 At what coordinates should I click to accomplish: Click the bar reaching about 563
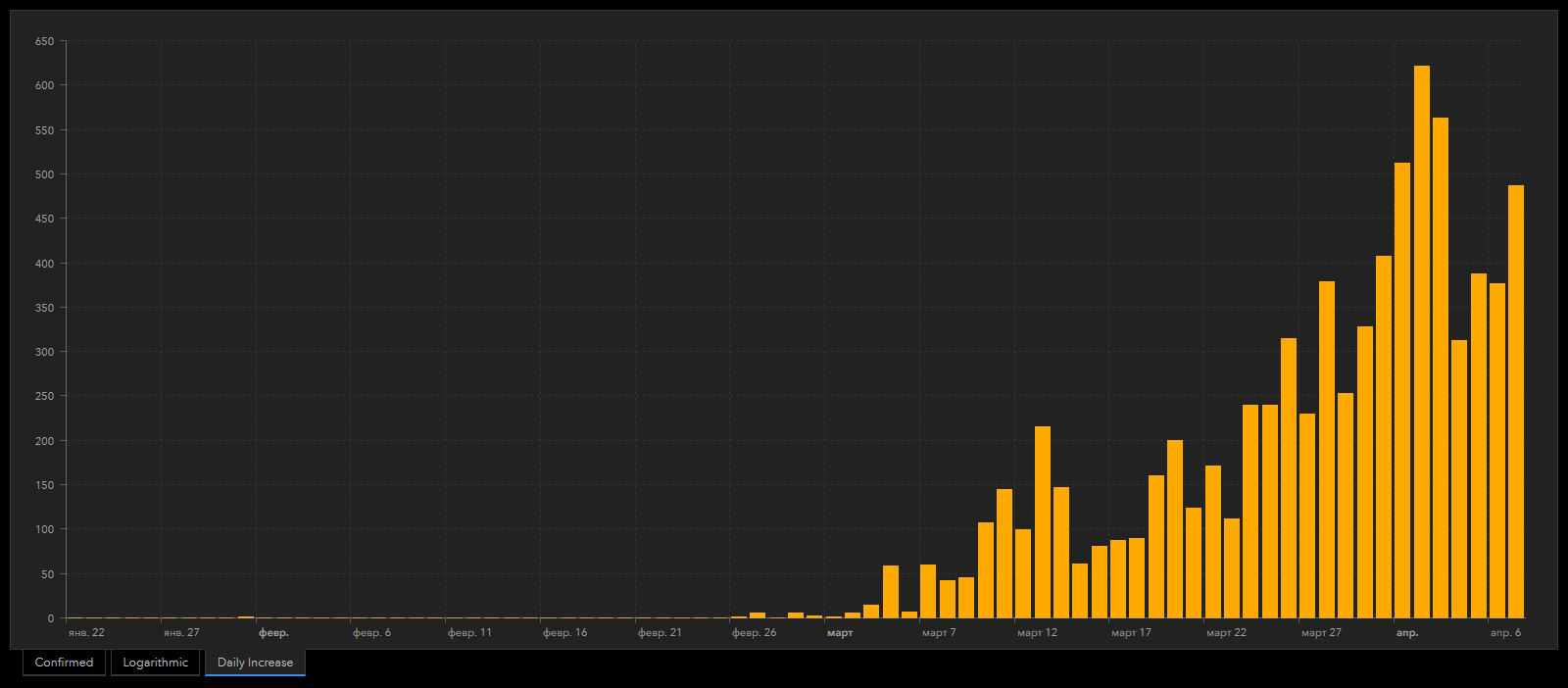click(x=1441, y=368)
